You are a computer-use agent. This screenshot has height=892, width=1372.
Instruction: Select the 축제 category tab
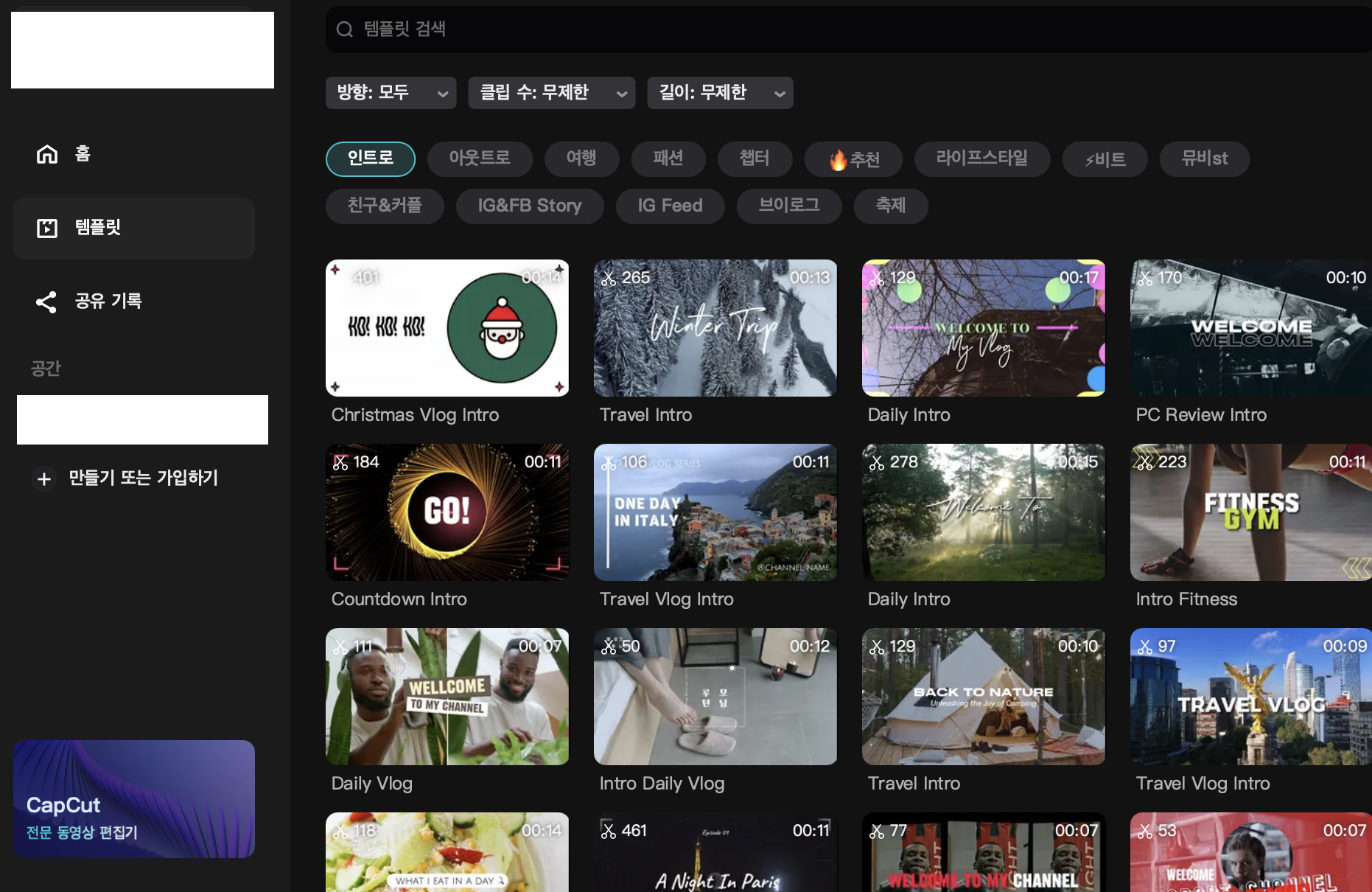[891, 206]
